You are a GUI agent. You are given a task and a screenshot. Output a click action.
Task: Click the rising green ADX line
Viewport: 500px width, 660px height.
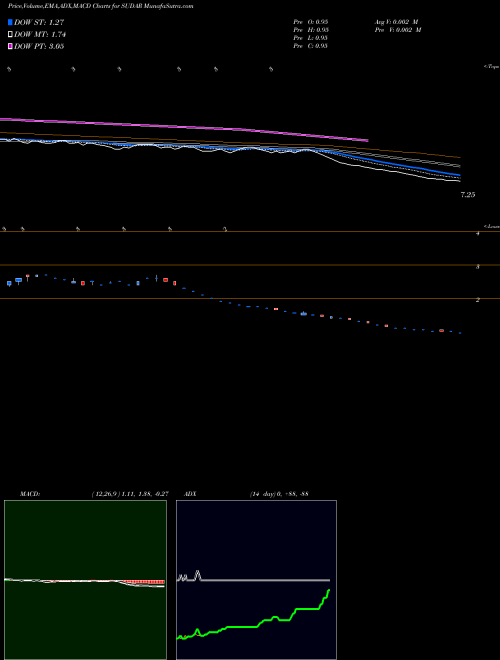[x=253, y=615]
